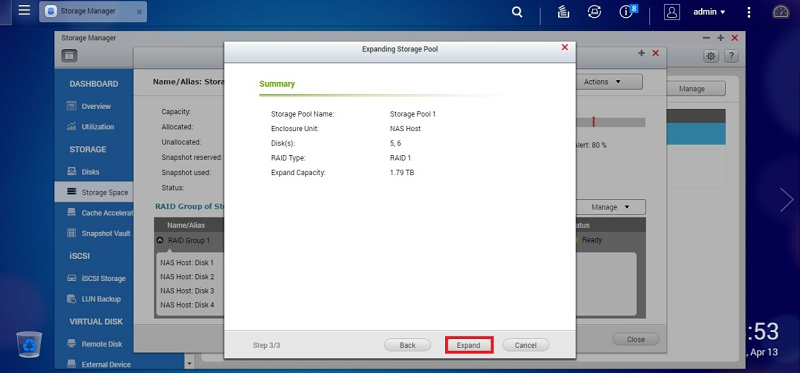Click the Storage Pool 1 value

(x=413, y=114)
